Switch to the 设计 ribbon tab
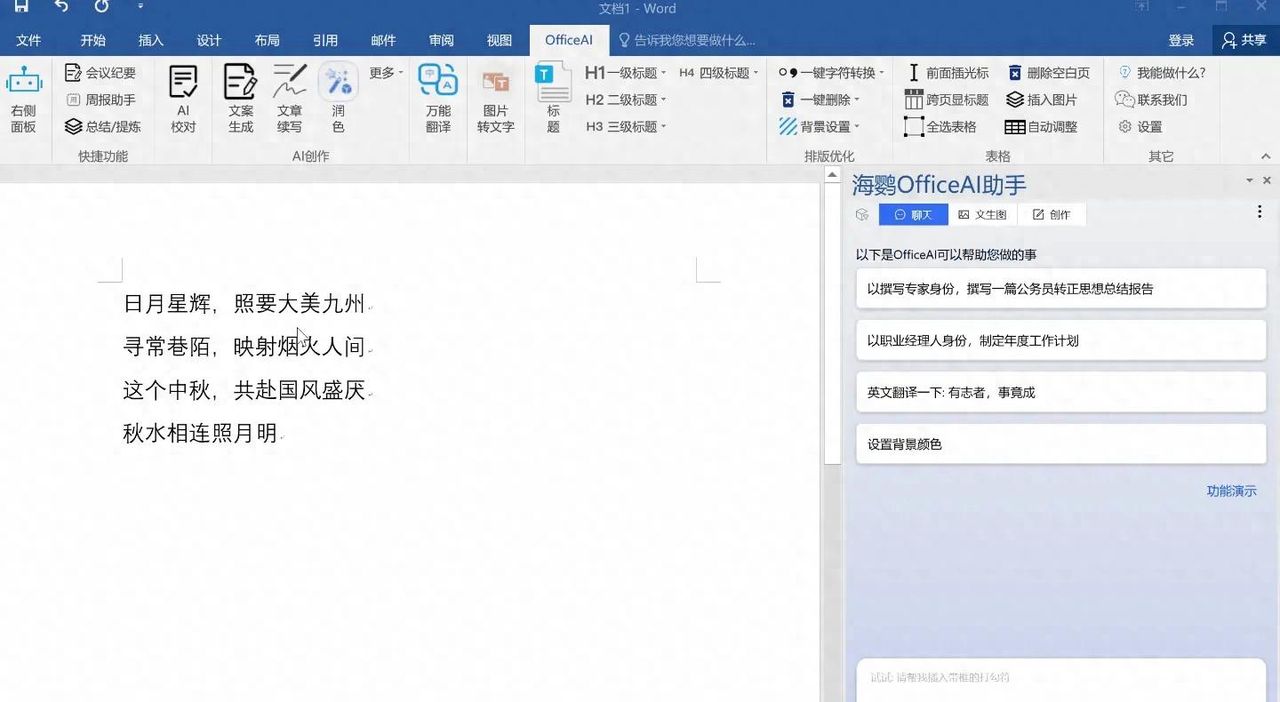 click(209, 40)
